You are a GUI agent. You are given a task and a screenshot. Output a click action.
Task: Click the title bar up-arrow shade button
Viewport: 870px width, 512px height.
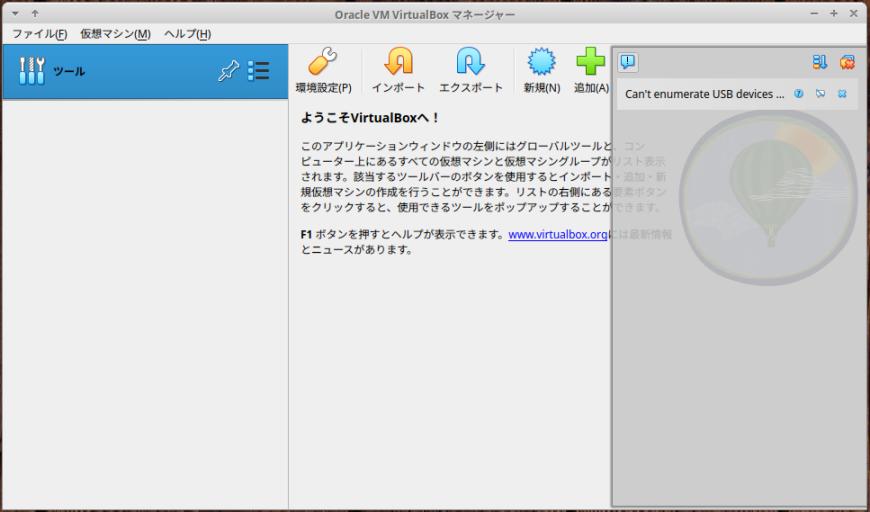coord(35,13)
